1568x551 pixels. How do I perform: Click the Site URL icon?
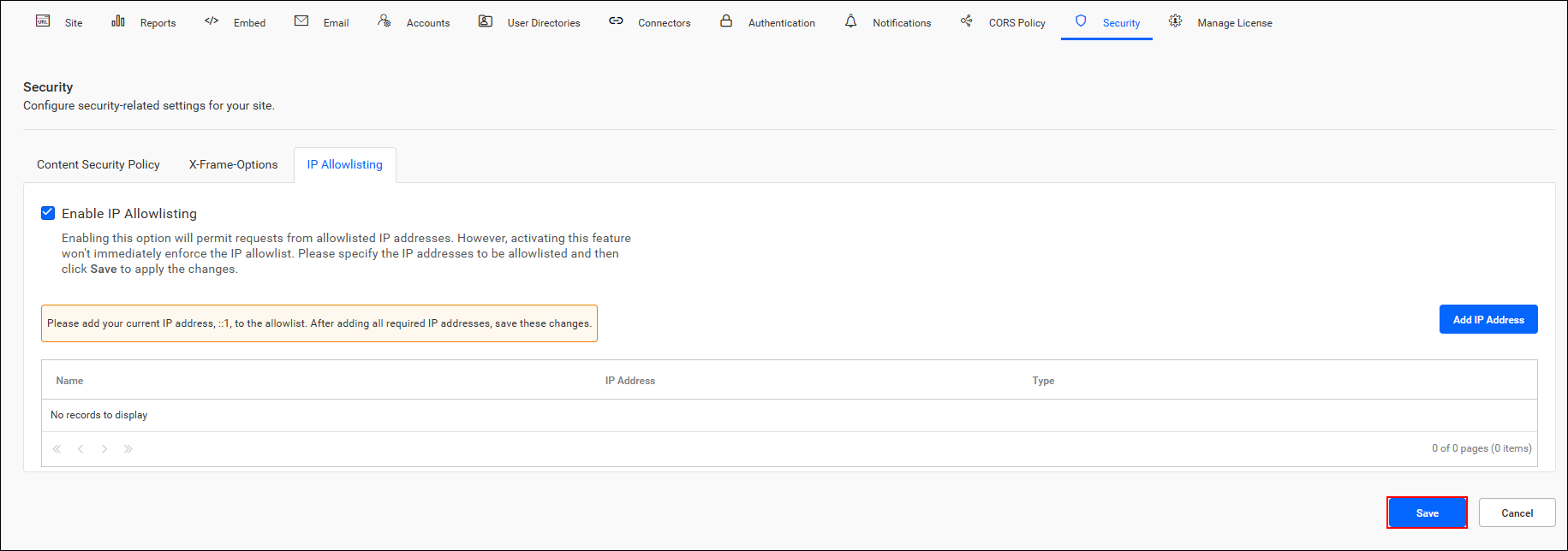(43, 21)
